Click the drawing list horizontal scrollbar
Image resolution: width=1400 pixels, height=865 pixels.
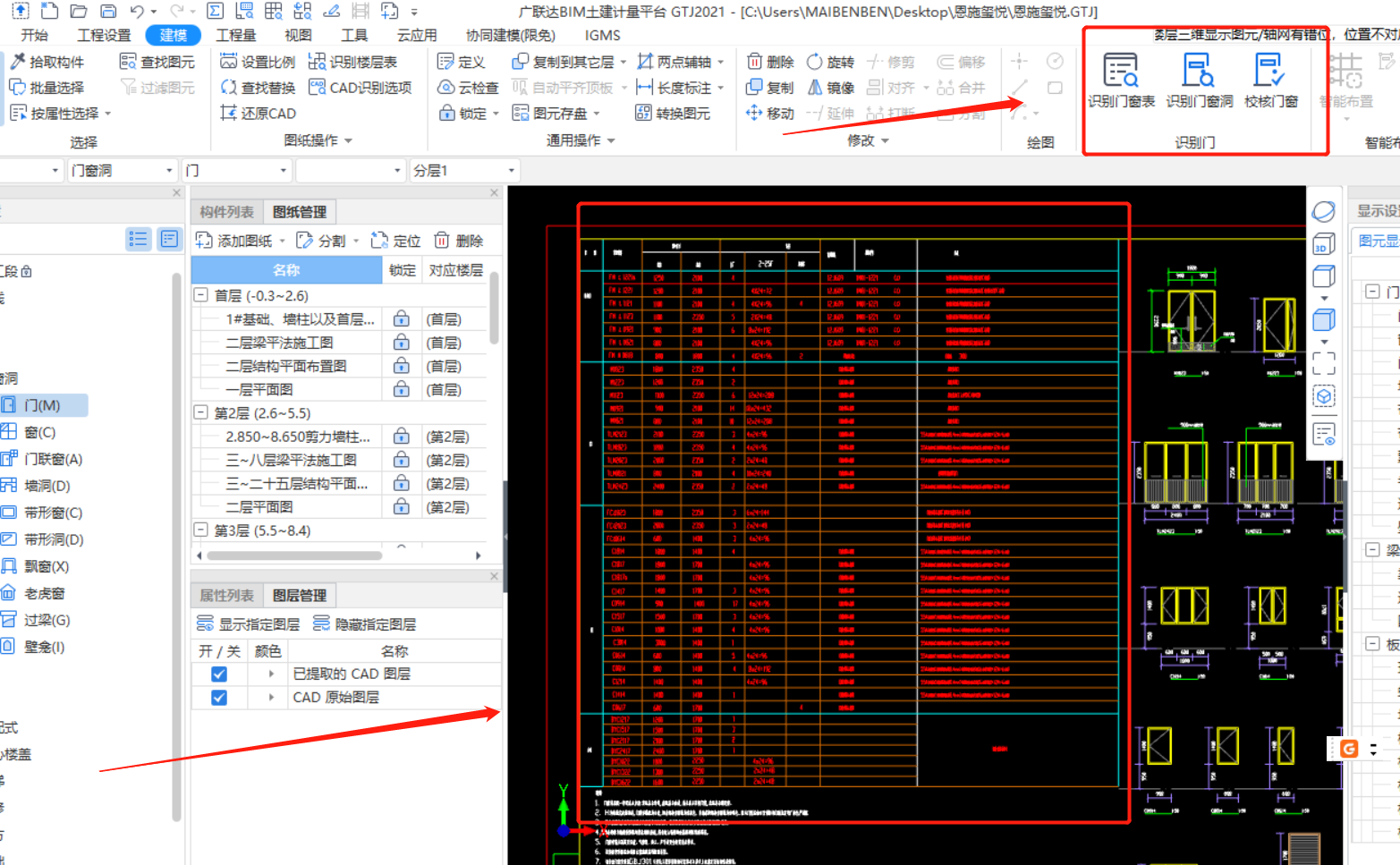(295, 555)
